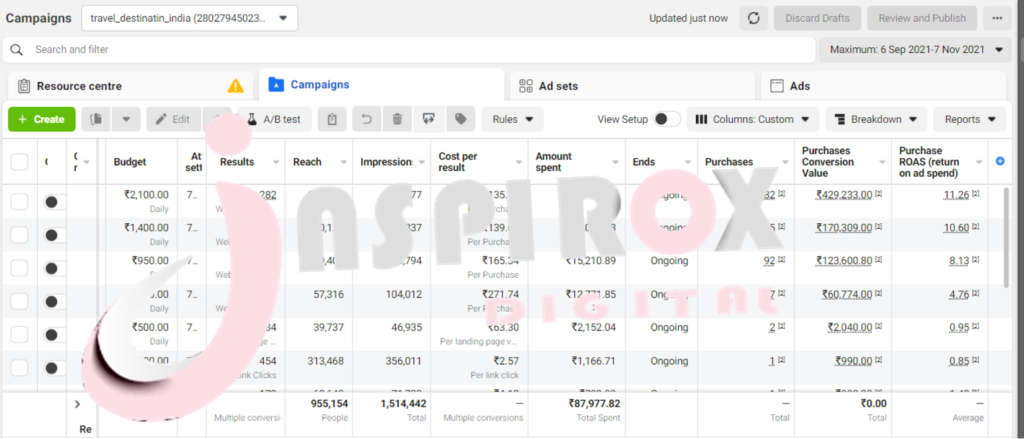Expand the Breakdown dropdown

875,119
